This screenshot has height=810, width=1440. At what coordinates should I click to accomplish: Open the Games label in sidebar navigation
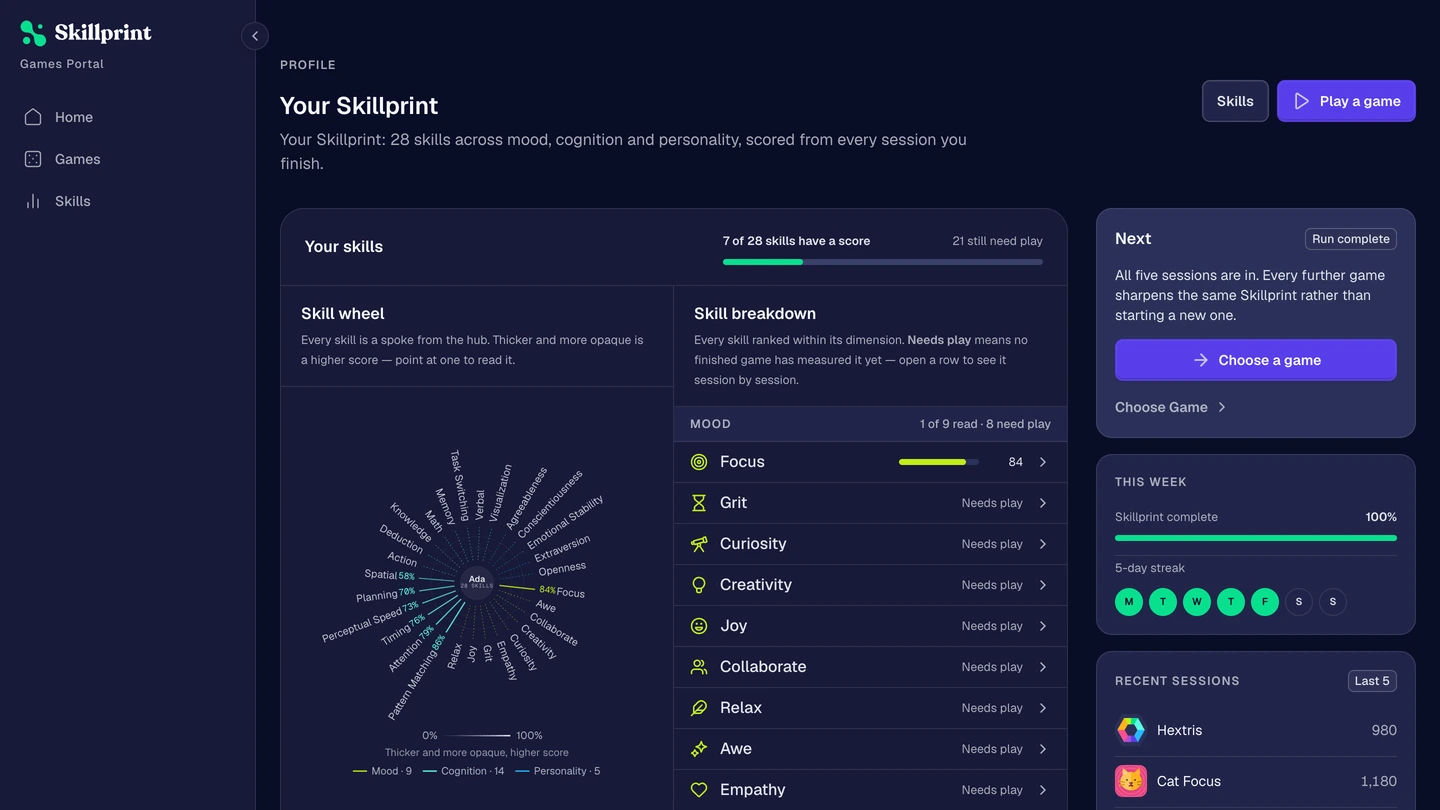(x=78, y=159)
